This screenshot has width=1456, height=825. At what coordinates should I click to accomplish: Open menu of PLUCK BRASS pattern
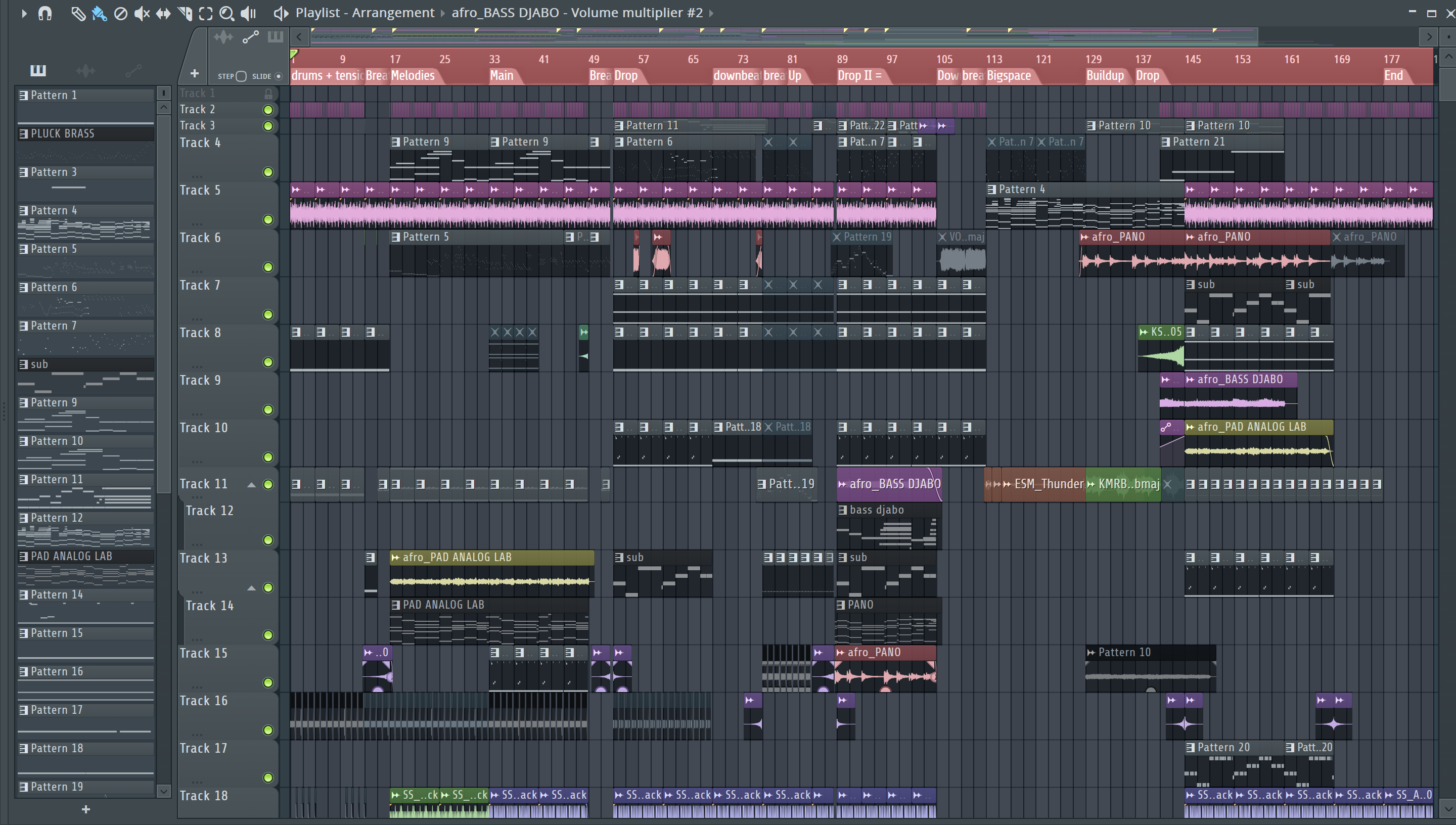pos(23,134)
